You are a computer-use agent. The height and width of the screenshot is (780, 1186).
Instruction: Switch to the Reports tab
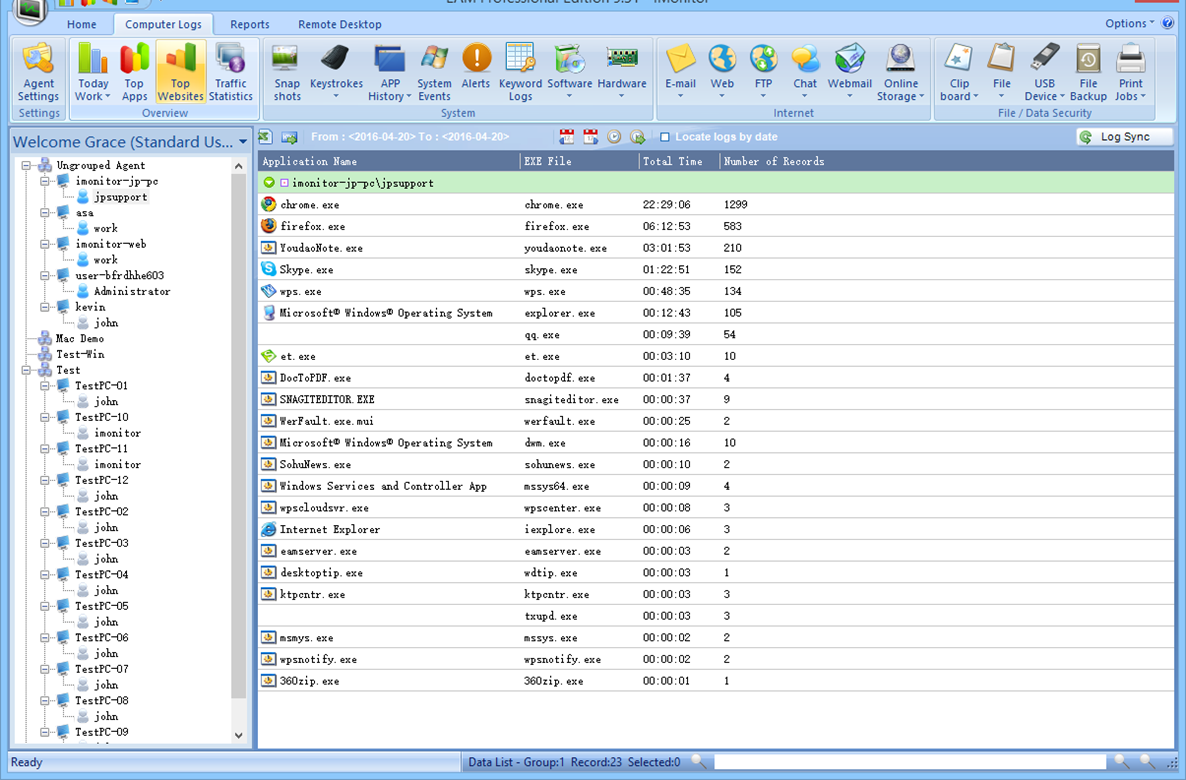pos(249,24)
